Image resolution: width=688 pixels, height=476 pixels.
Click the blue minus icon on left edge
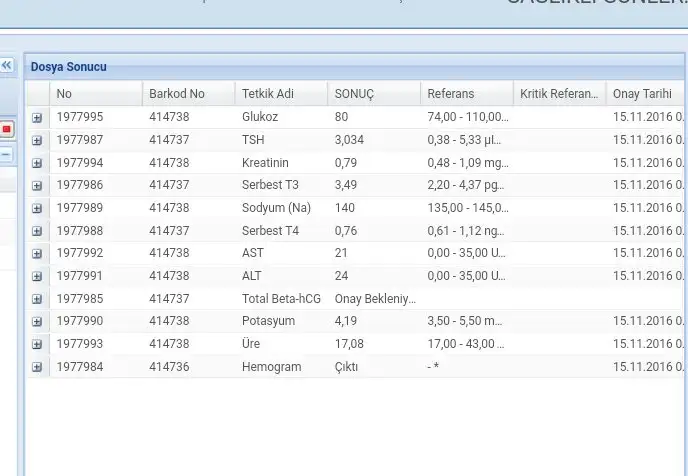pos(6,155)
